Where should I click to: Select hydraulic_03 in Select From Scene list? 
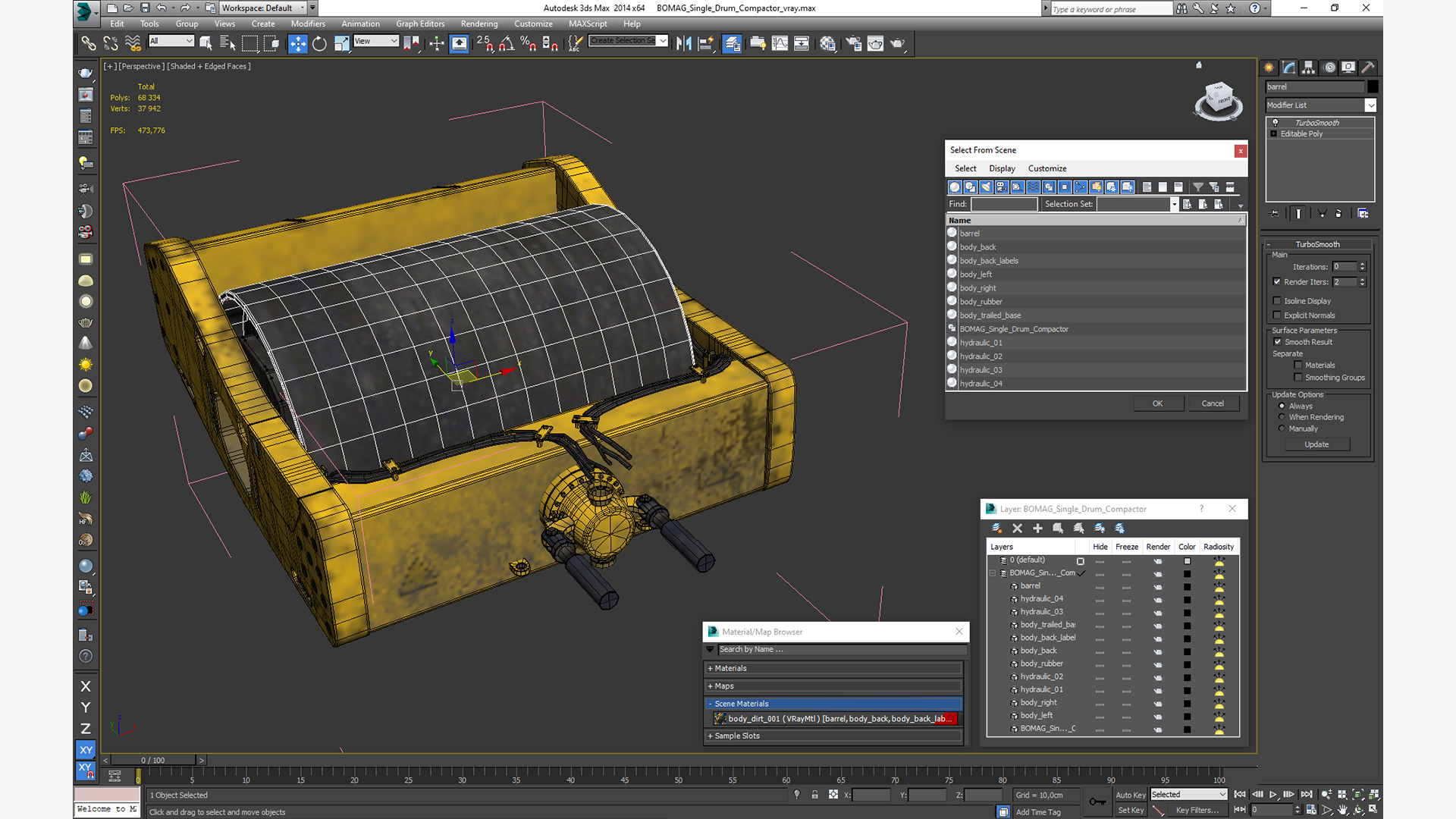point(1096,370)
